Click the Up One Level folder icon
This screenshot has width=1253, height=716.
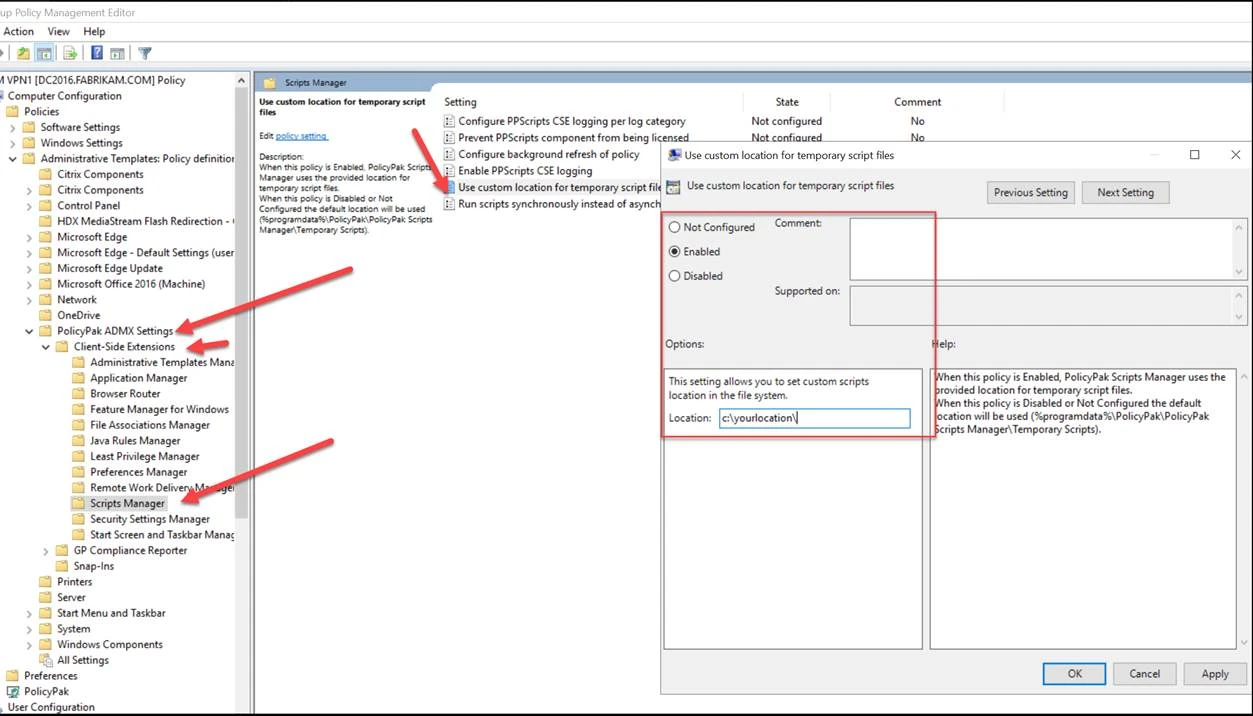coord(23,54)
